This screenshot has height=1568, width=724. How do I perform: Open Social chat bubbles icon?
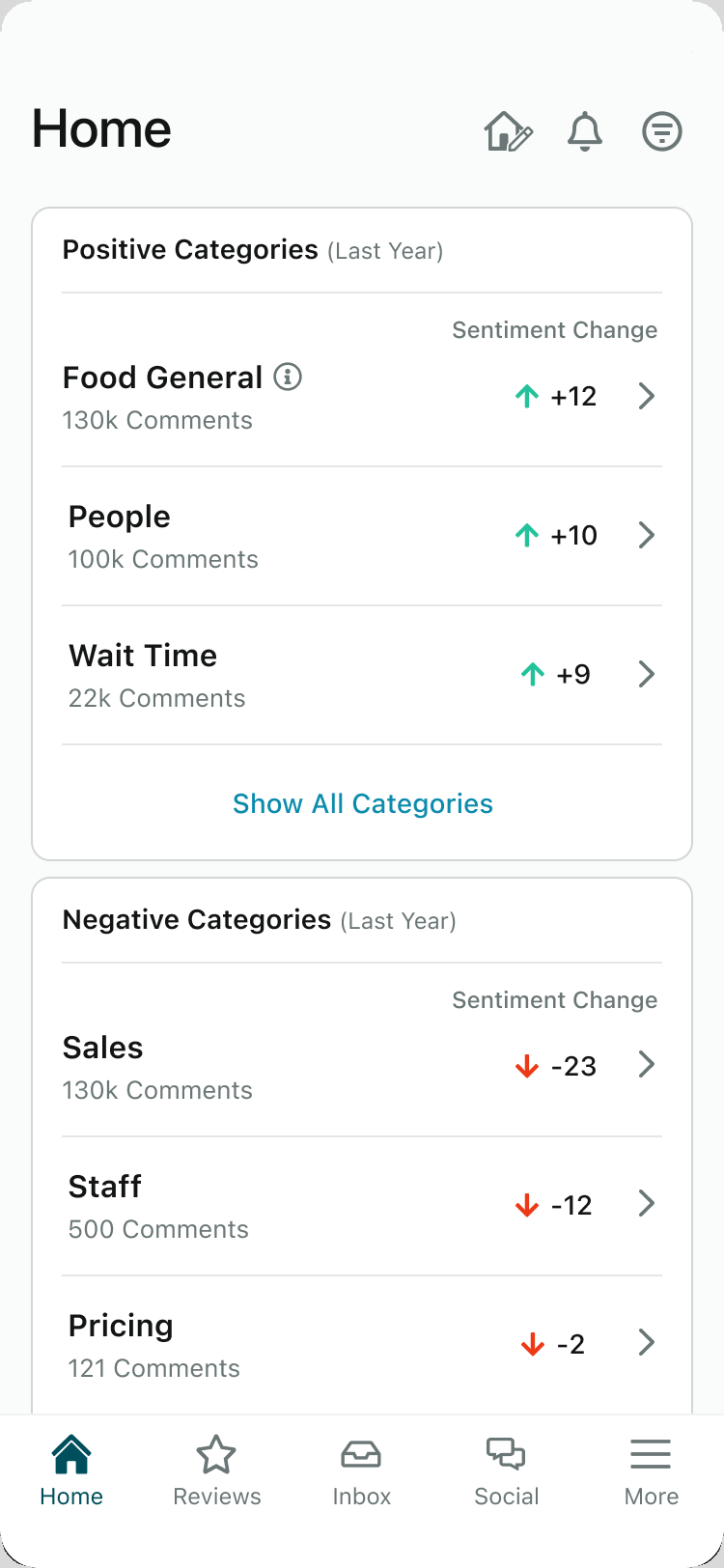point(506,1454)
